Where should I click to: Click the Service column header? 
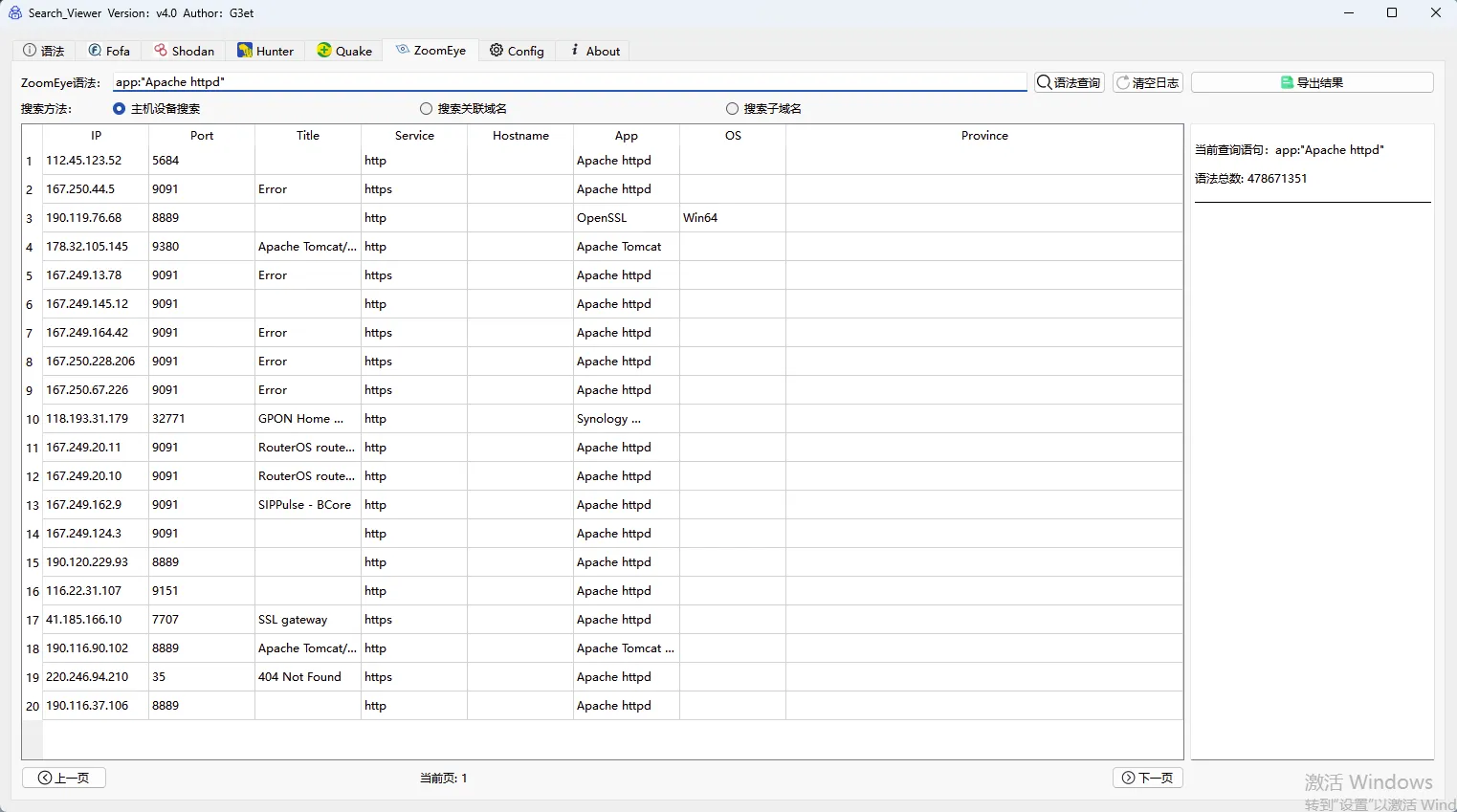pyautogui.click(x=414, y=136)
